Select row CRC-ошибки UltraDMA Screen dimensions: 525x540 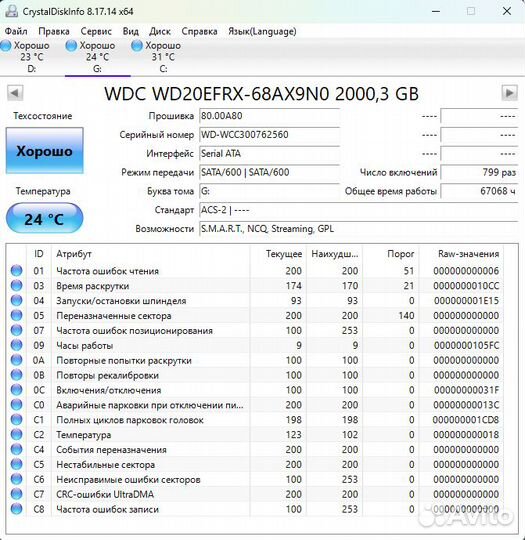[x=255, y=494]
